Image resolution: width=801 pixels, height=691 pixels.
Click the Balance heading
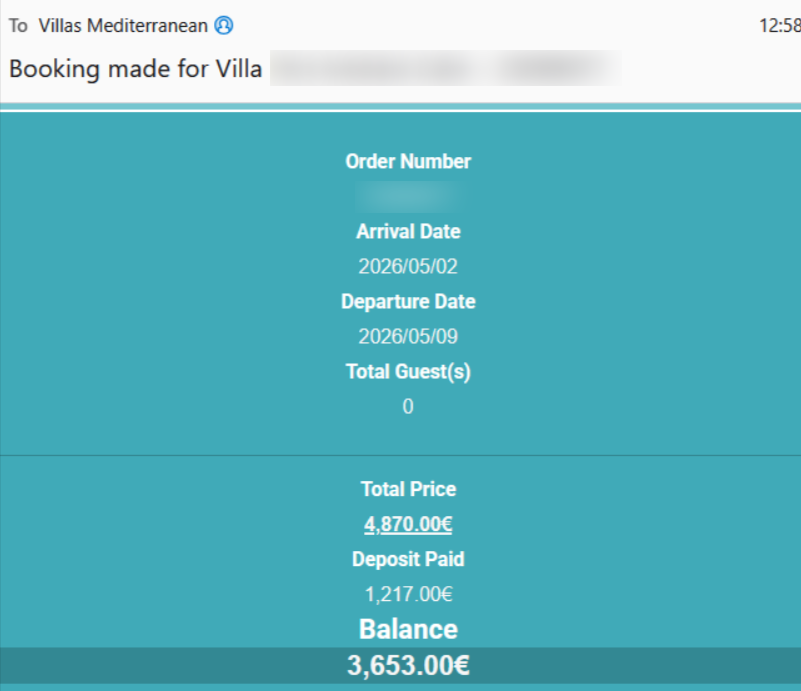pyautogui.click(x=408, y=629)
